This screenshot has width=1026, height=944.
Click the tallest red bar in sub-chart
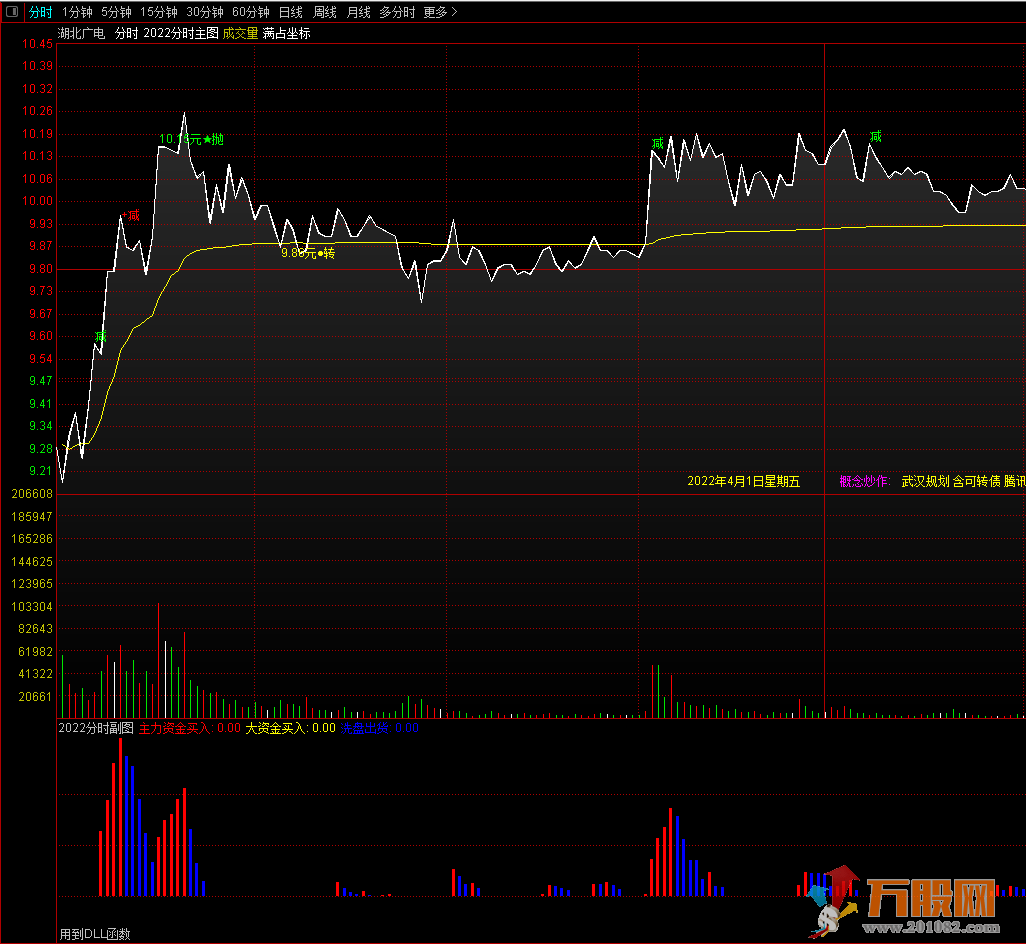(120, 817)
